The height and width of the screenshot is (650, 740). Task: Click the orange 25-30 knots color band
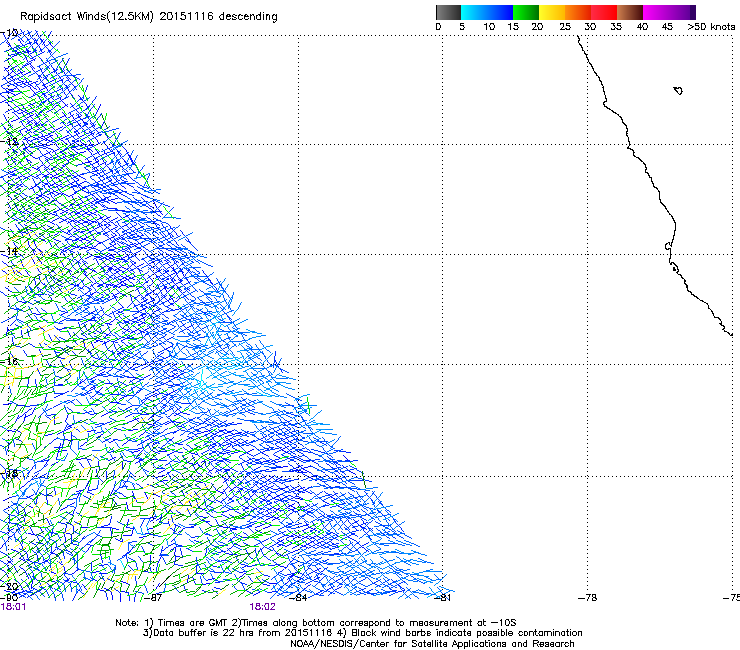coord(578,12)
